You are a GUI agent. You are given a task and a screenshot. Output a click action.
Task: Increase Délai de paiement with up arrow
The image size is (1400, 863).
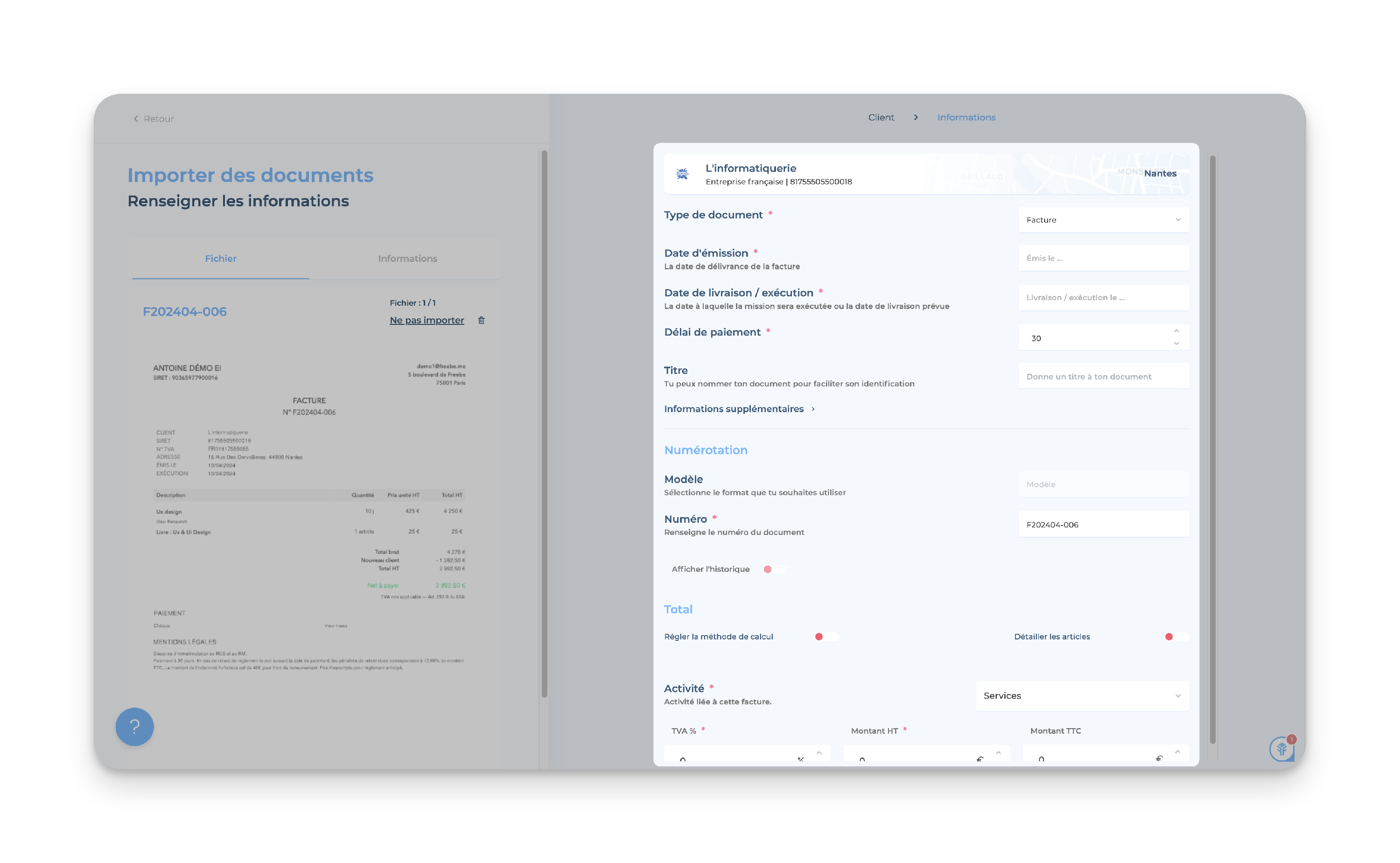(1176, 331)
